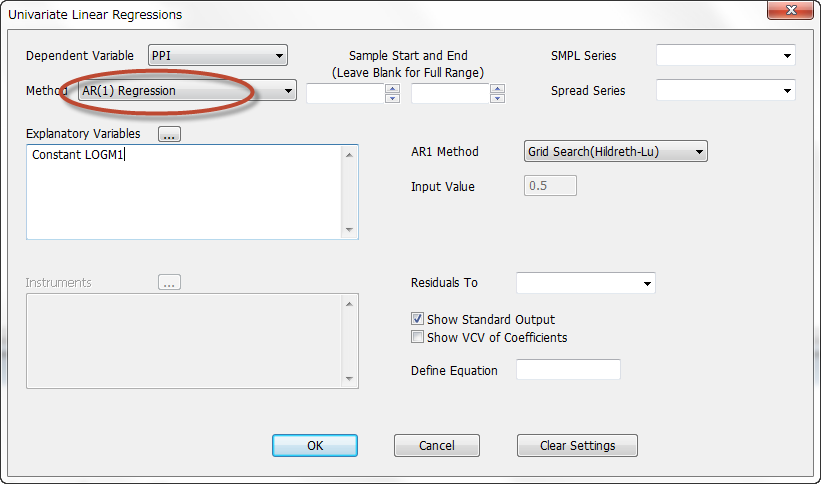Click the Clear Settings button
Viewport: 821px width, 484px height.
click(x=578, y=445)
